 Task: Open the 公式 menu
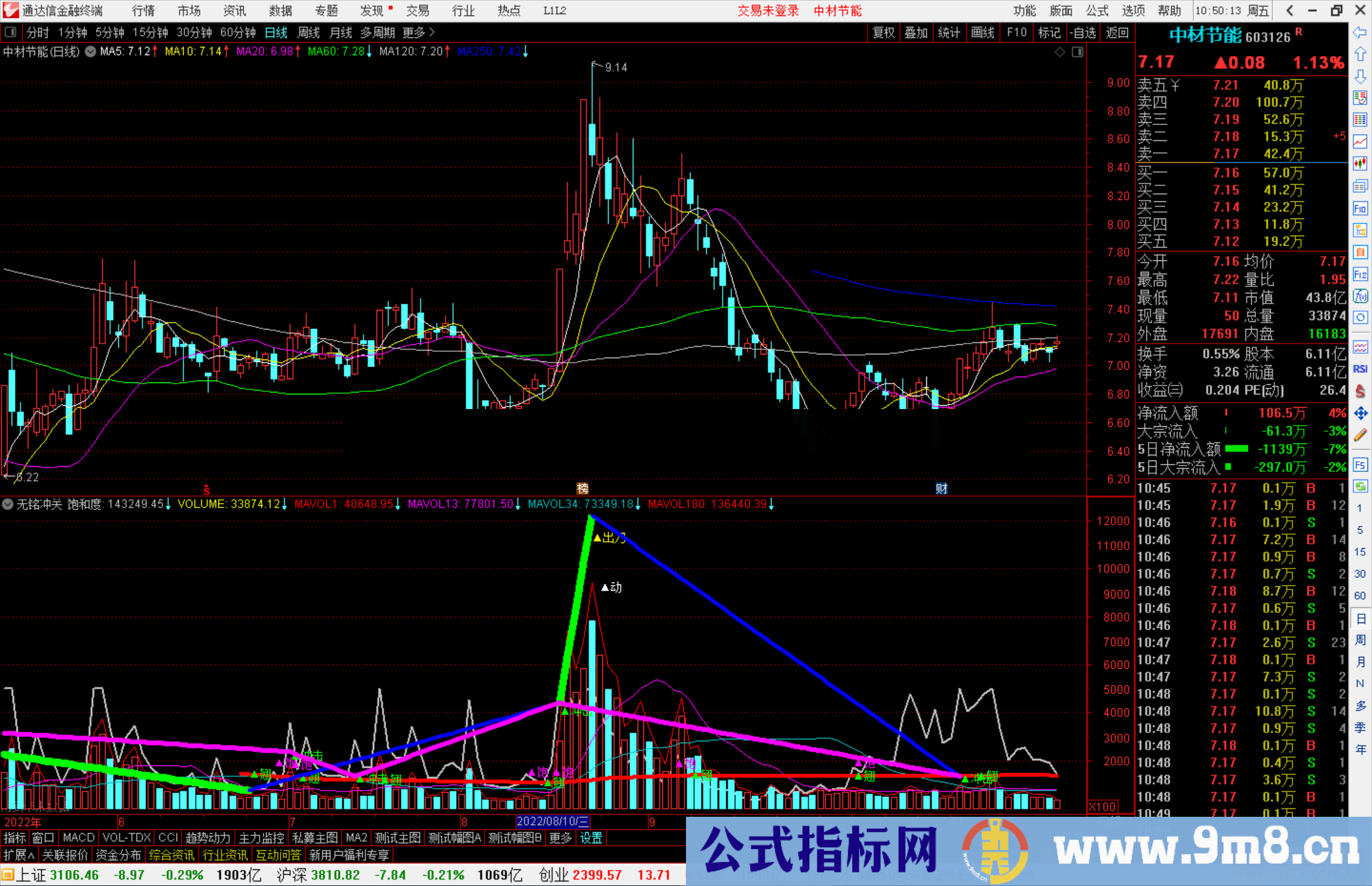tap(1097, 11)
